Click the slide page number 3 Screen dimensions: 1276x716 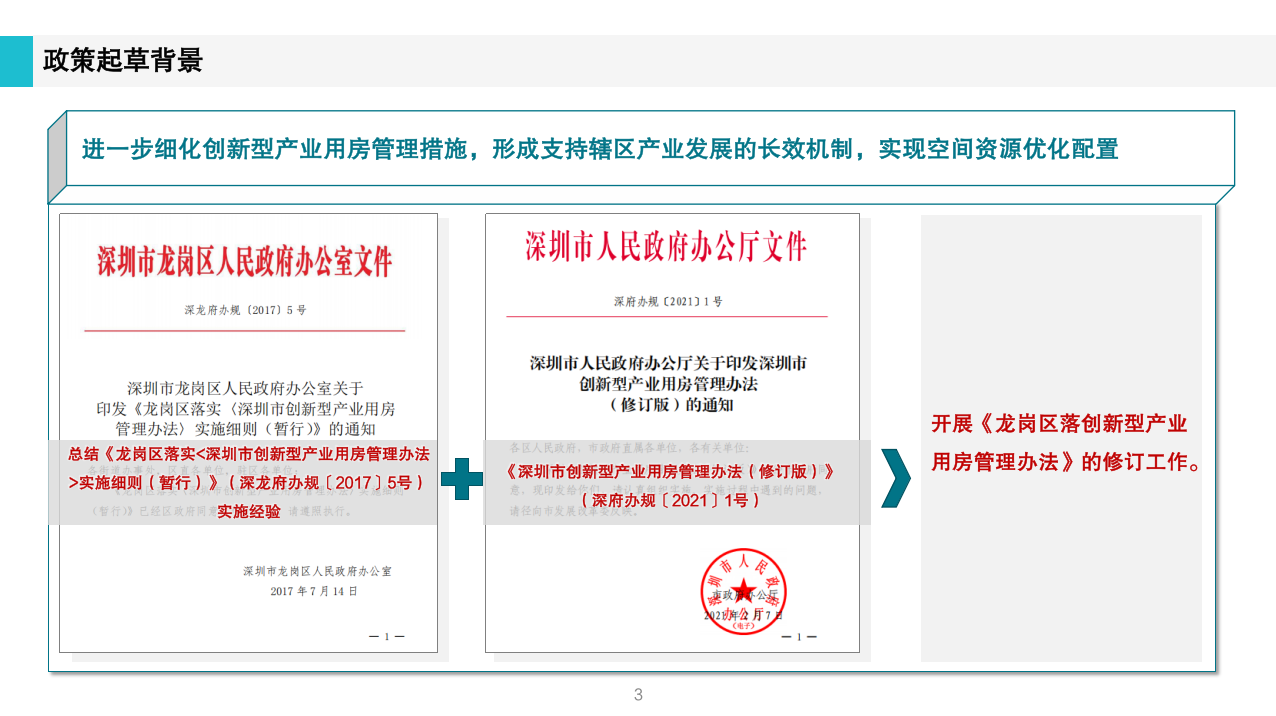pos(638,695)
